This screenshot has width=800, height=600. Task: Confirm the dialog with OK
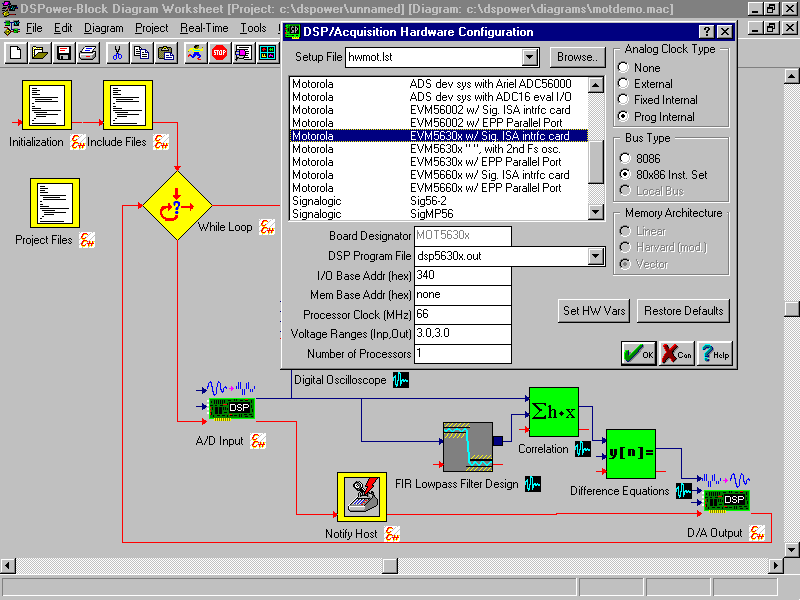(x=639, y=353)
